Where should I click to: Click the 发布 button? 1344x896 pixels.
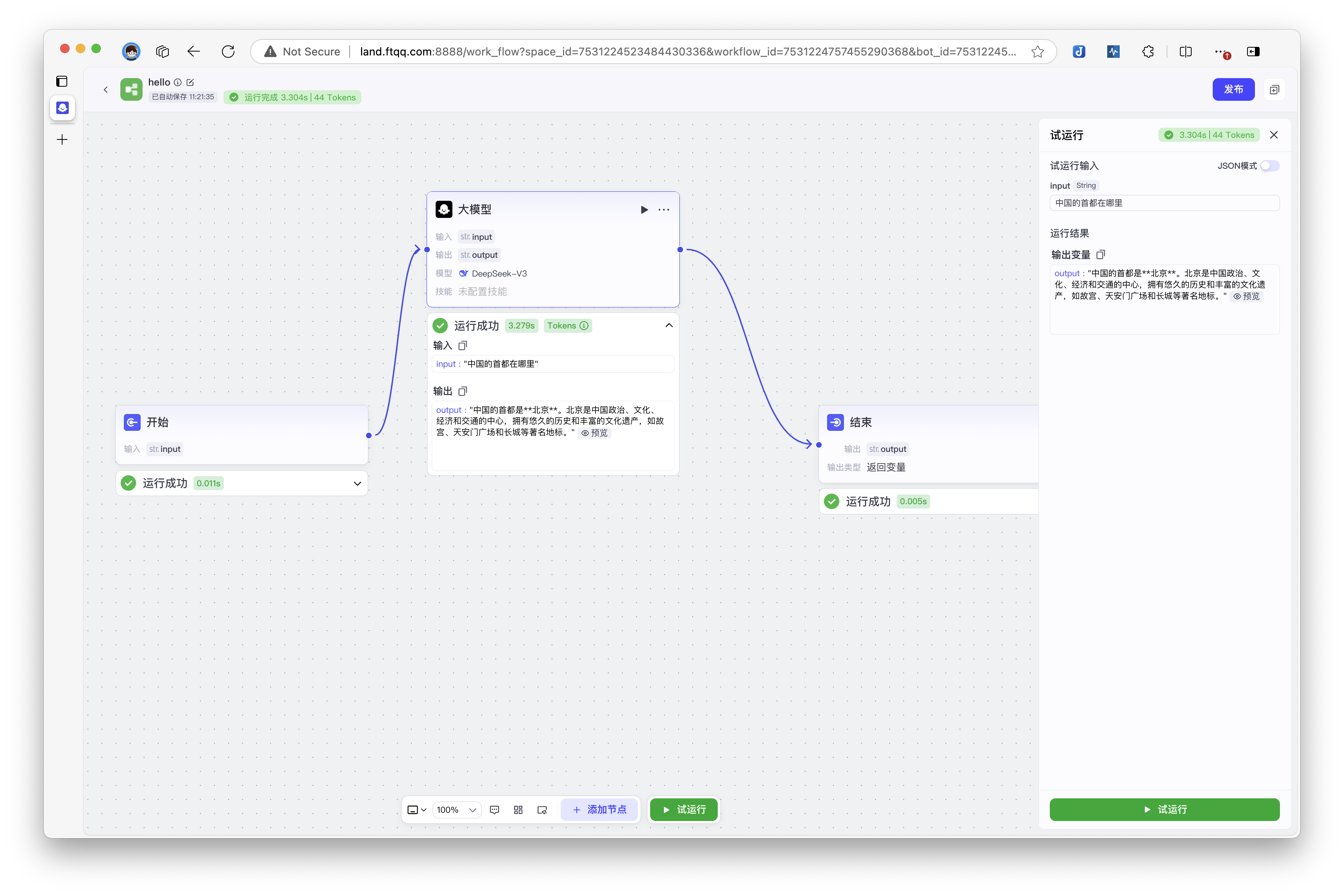[1233, 89]
